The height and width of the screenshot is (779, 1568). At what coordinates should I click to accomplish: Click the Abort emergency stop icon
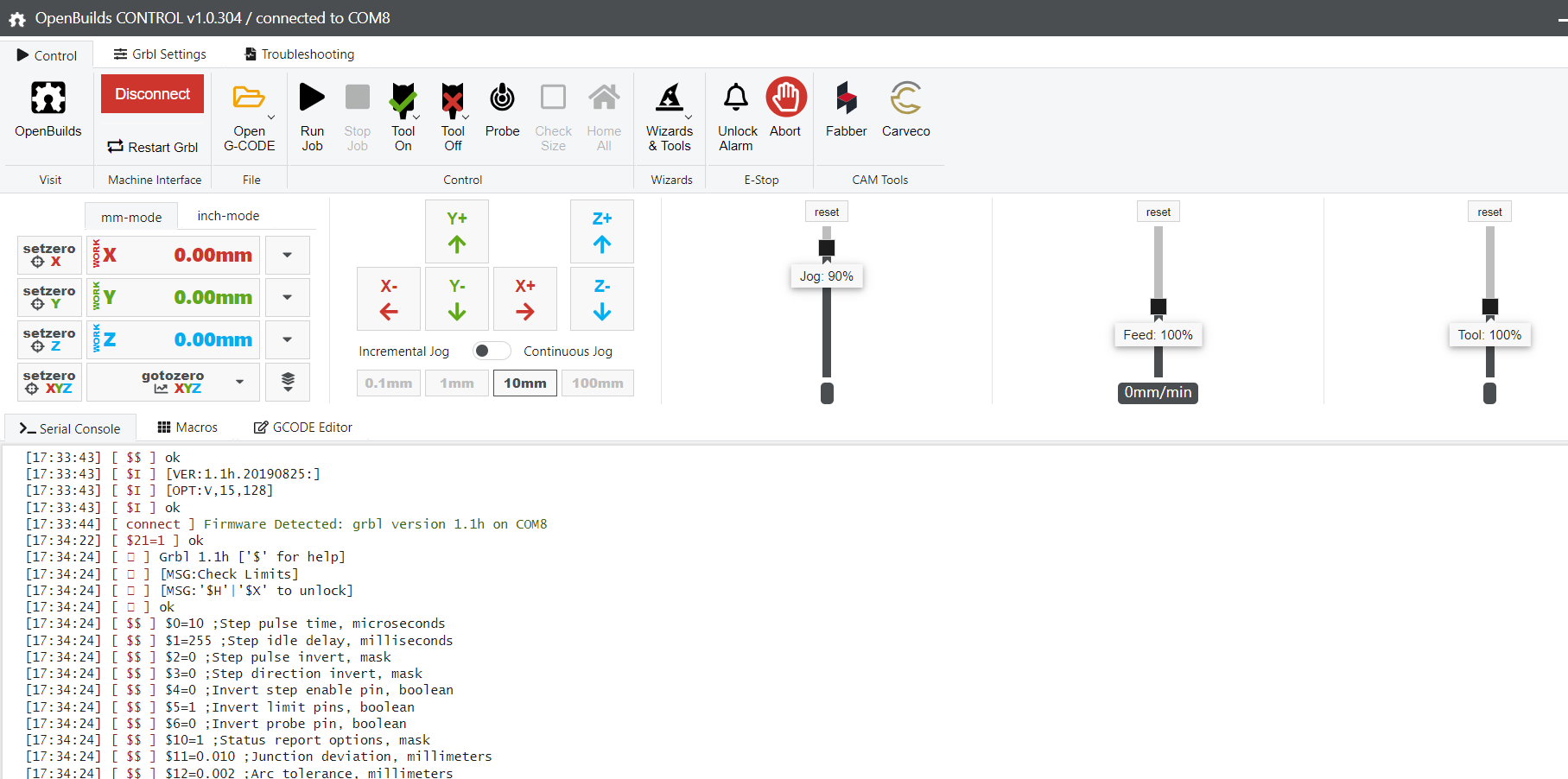tap(786, 97)
